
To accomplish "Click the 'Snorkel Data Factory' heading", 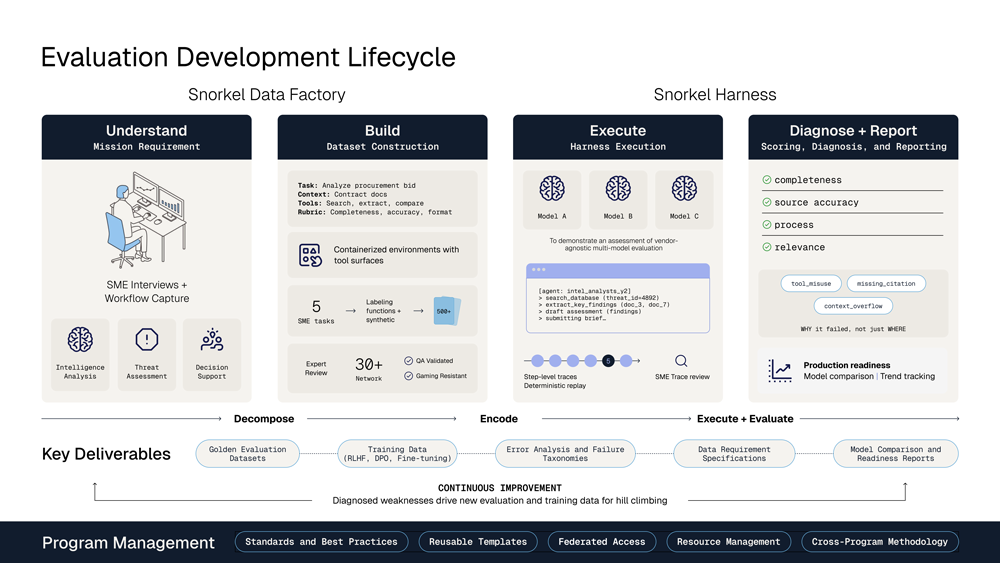I will (267, 94).
